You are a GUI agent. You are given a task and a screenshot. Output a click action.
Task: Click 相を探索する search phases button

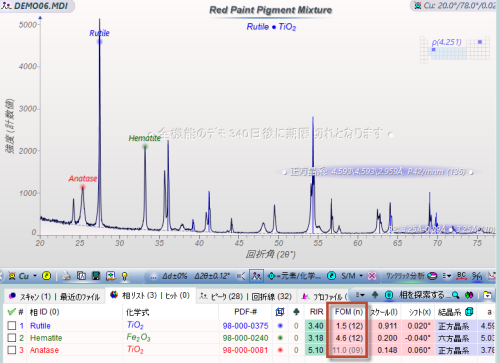click(x=429, y=295)
